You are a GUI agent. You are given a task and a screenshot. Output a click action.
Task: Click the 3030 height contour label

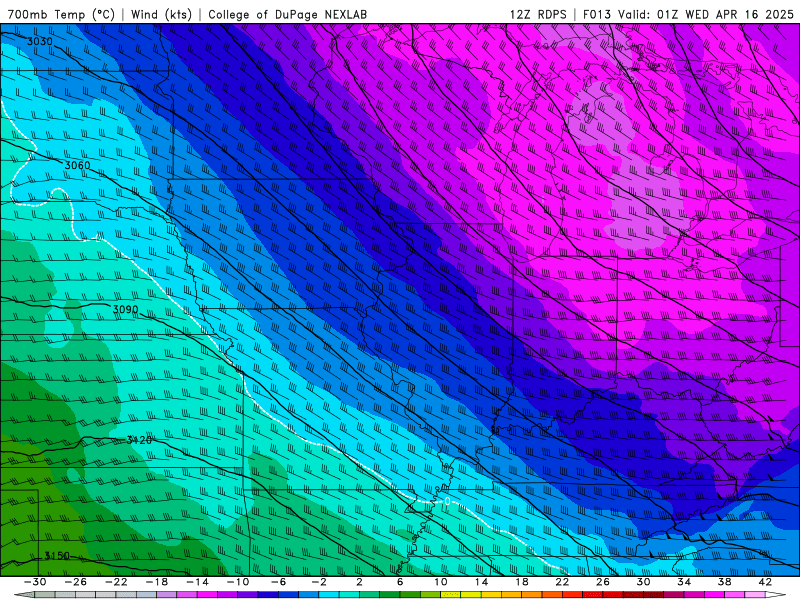(39, 41)
